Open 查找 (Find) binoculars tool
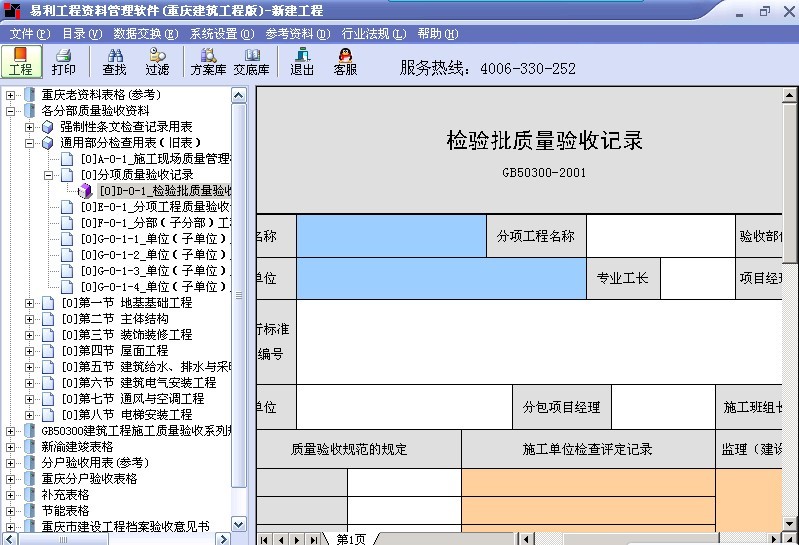The width and height of the screenshot is (799, 545). tap(114, 61)
